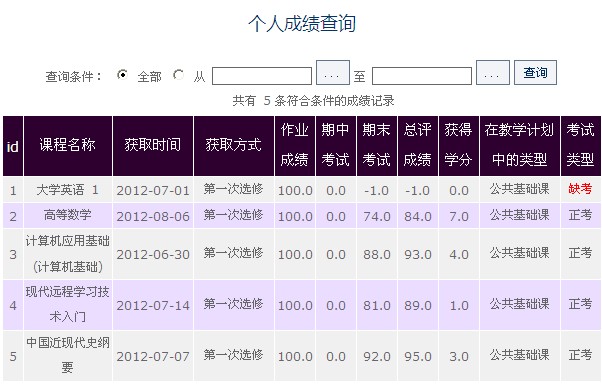Click the 个人成绩查询 page title
Viewport: 602px width, 385px height.
302,23
